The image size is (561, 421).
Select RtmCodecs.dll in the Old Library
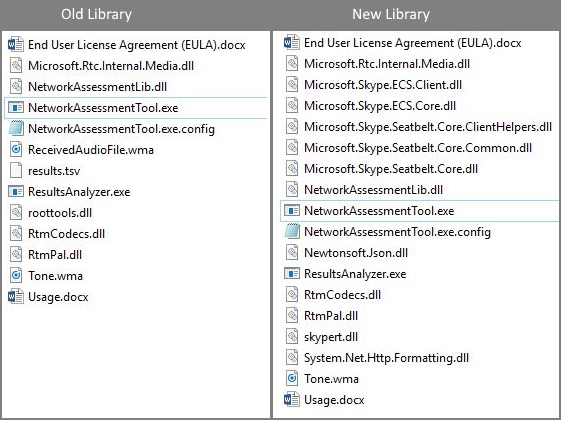[x=67, y=234]
